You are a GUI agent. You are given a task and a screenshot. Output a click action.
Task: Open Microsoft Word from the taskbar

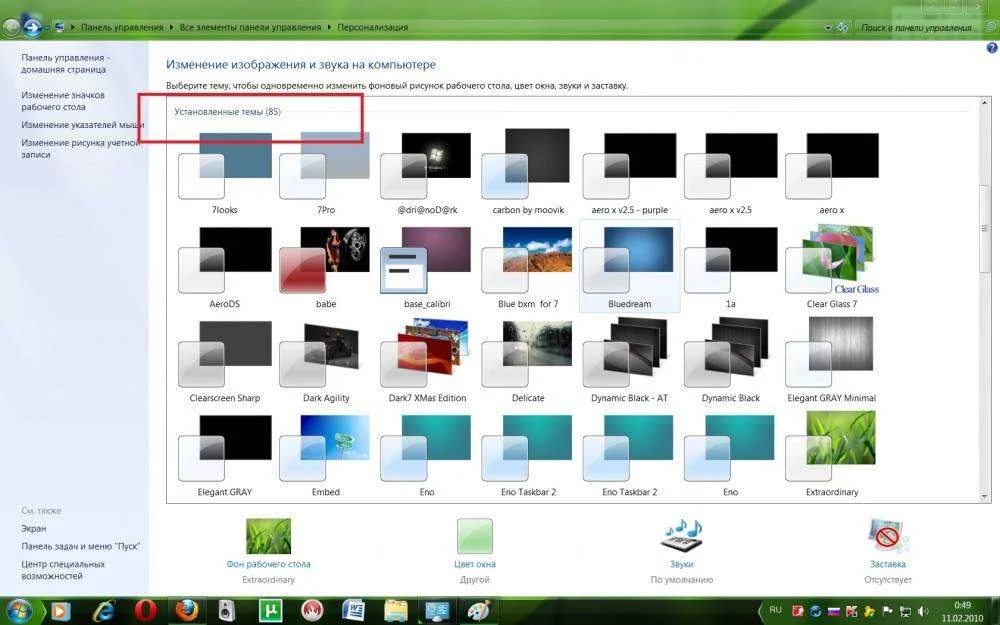click(x=353, y=609)
